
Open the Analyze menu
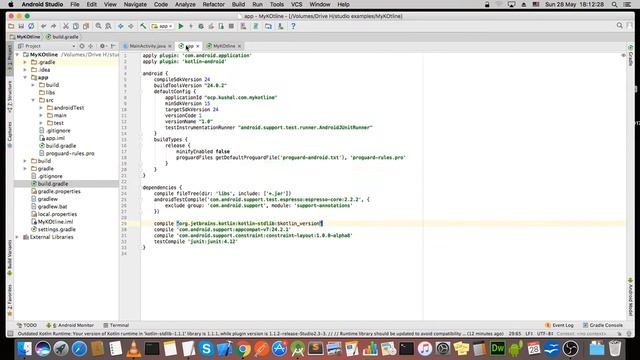coord(185,4)
